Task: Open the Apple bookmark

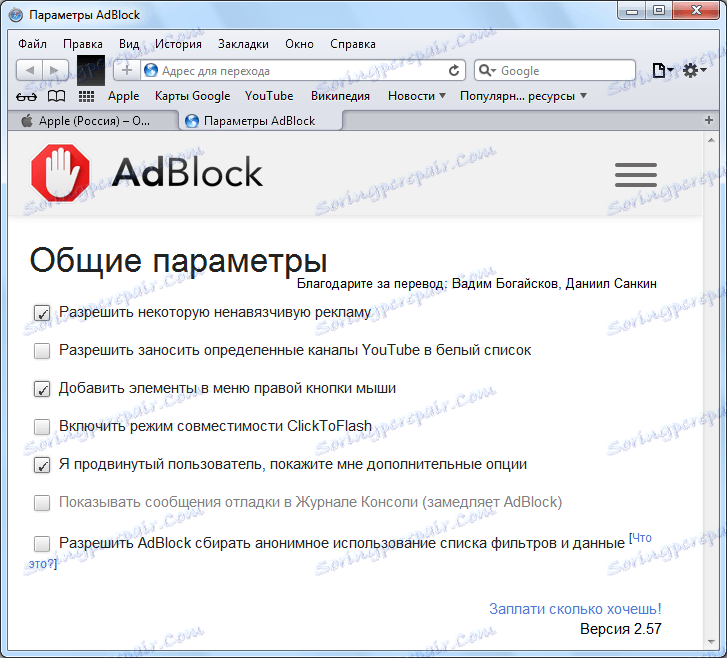Action: click(124, 96)
